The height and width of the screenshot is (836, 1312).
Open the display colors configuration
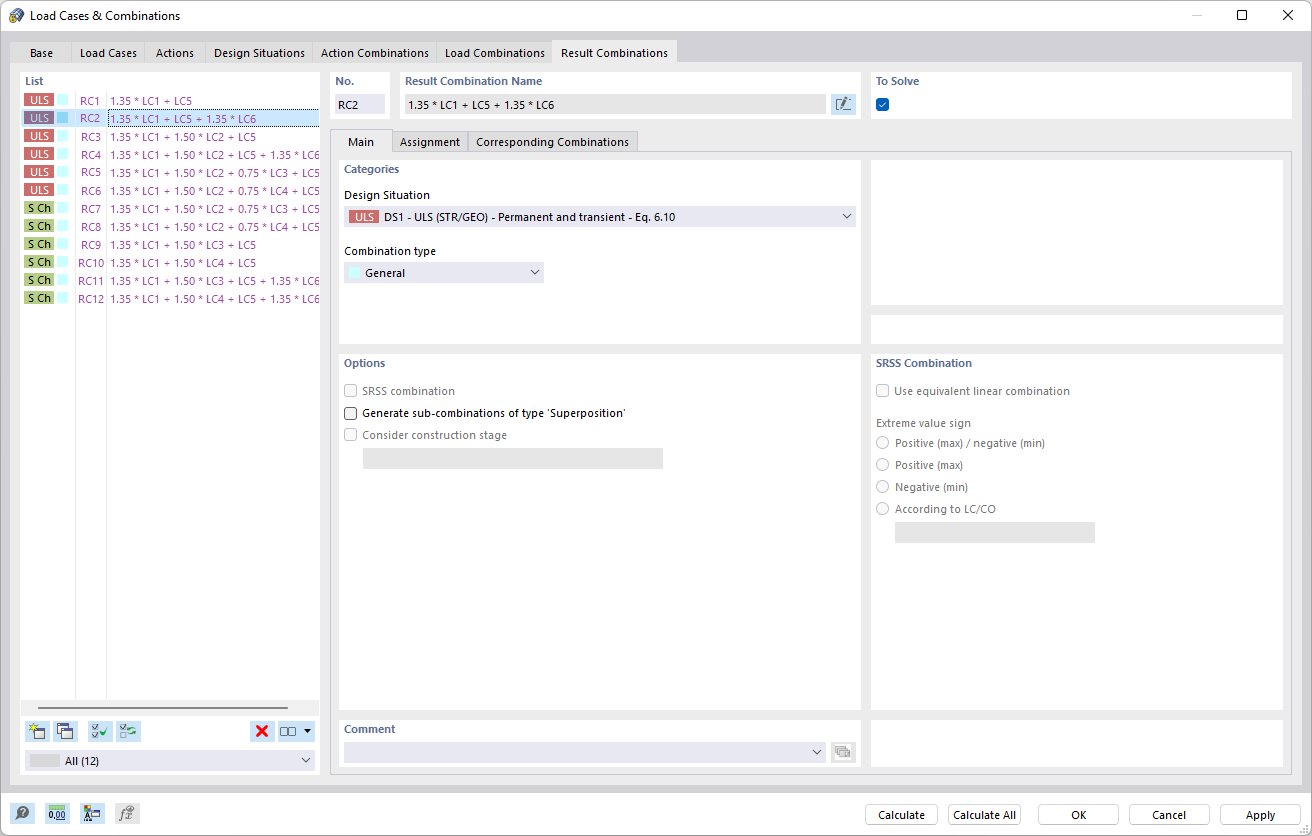tap(92, 813)
